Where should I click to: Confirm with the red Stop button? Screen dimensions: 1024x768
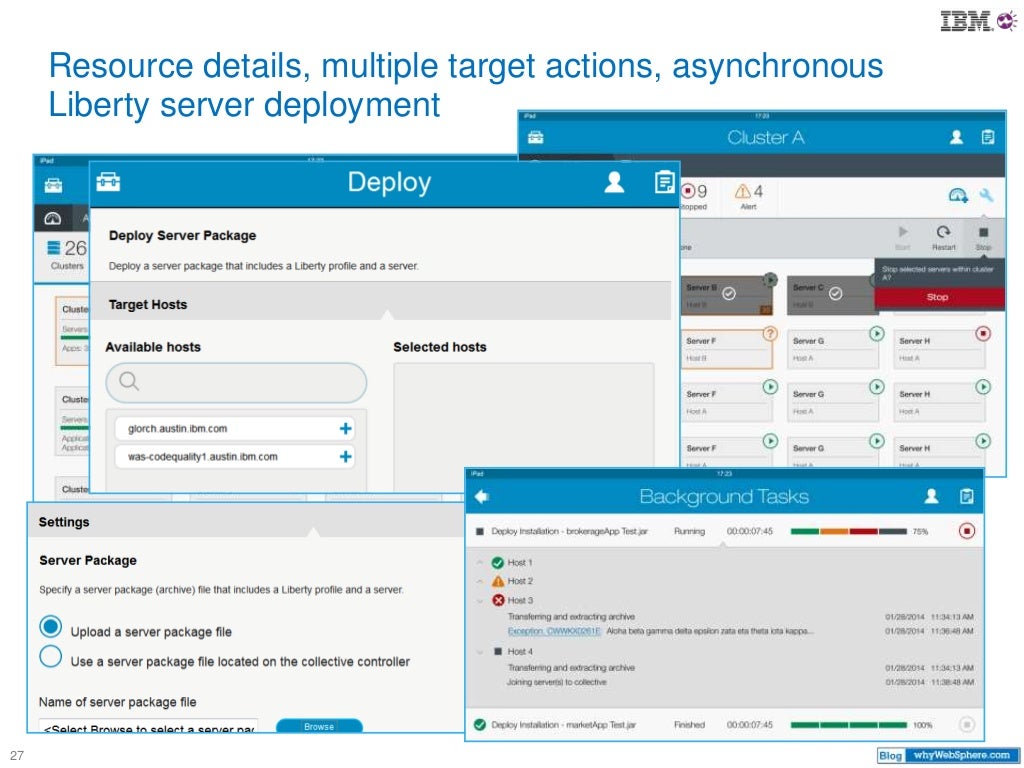938,297
